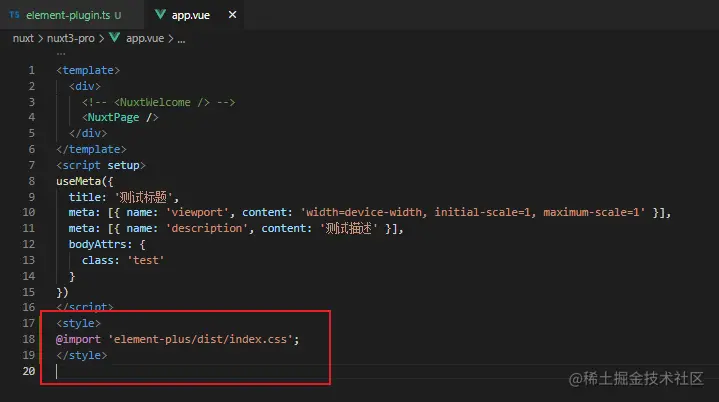Open the nuxt3-pro breadcrumb folder
Screen dimensions: 719x402
pos(71,39)
